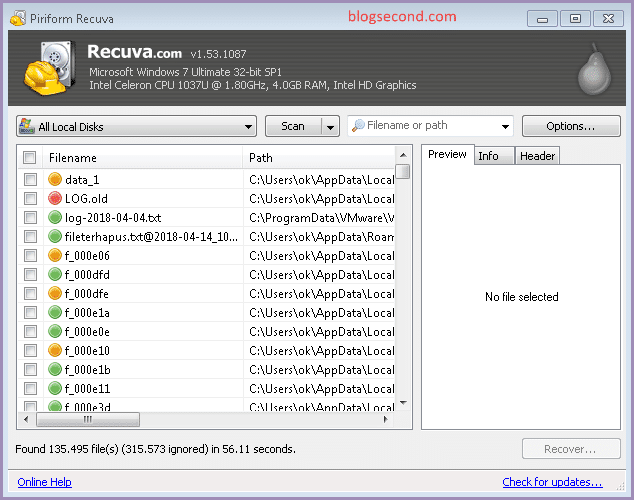634x500 pixels.
Task: Click the Found 135.495 file(s) status text
Action: pos(155,449)
